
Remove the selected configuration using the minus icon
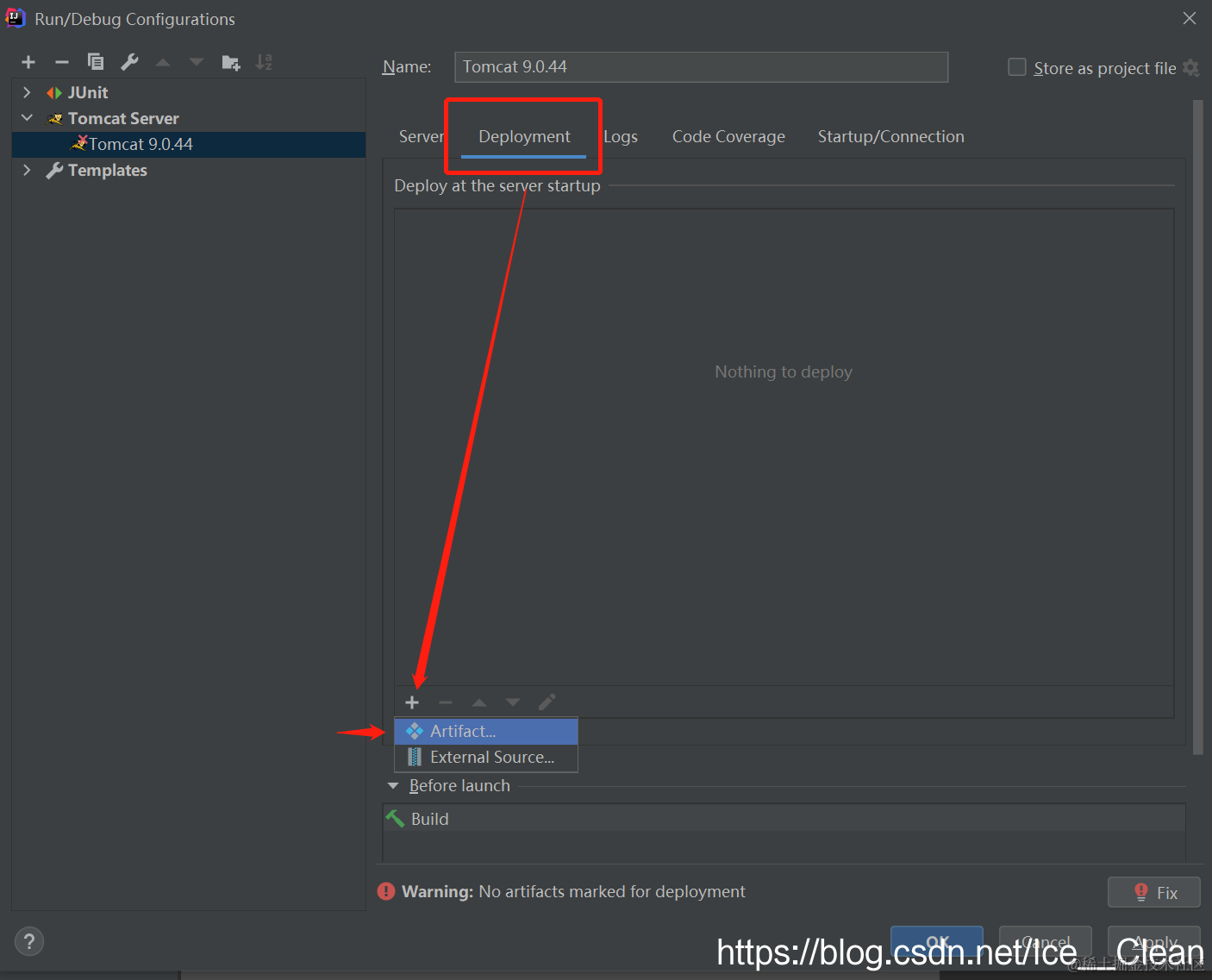[62, 62]
